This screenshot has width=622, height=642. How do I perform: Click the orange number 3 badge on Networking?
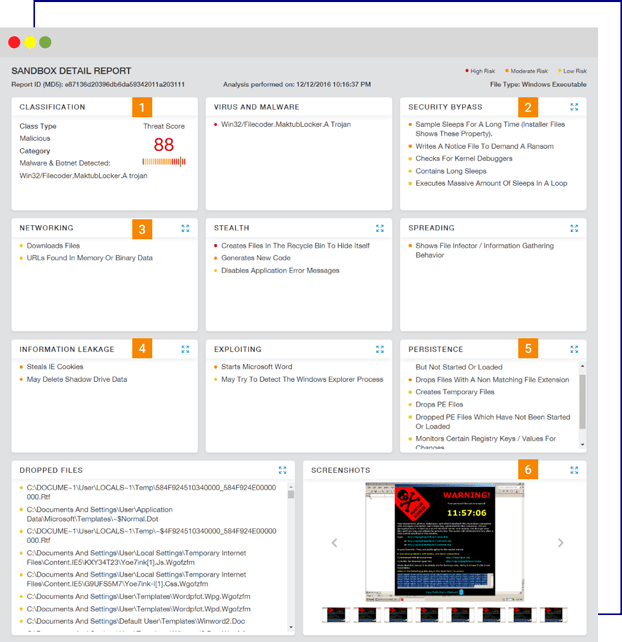click(143, 229)
